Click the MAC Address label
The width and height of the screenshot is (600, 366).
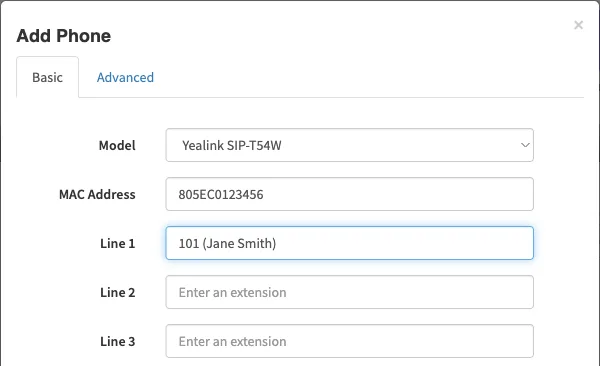pos(97,194)
